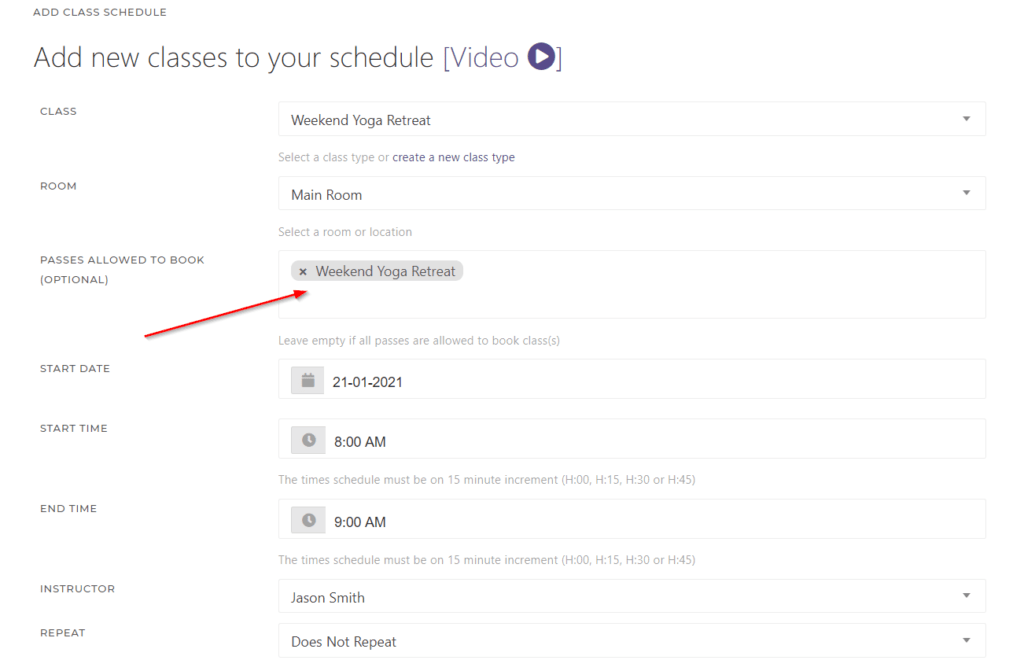
Task: Expand the Repeat field's dropdown arrow
Action: pyautogui.click(x=967, y=639)
